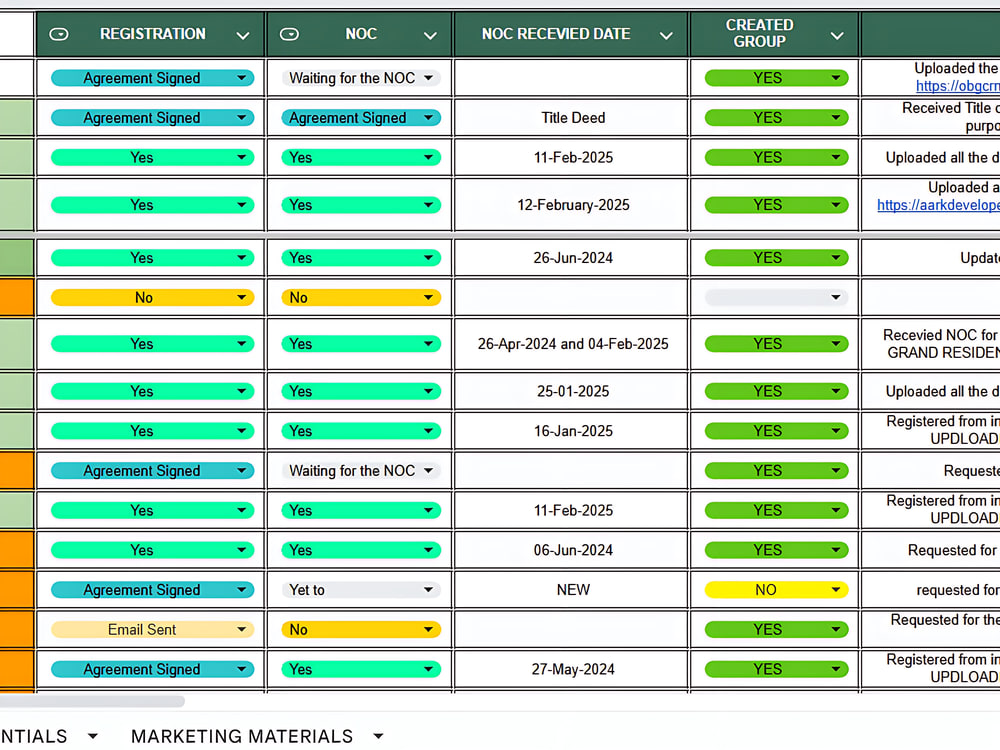Open the https://obgcrm link

coord(957,86)
